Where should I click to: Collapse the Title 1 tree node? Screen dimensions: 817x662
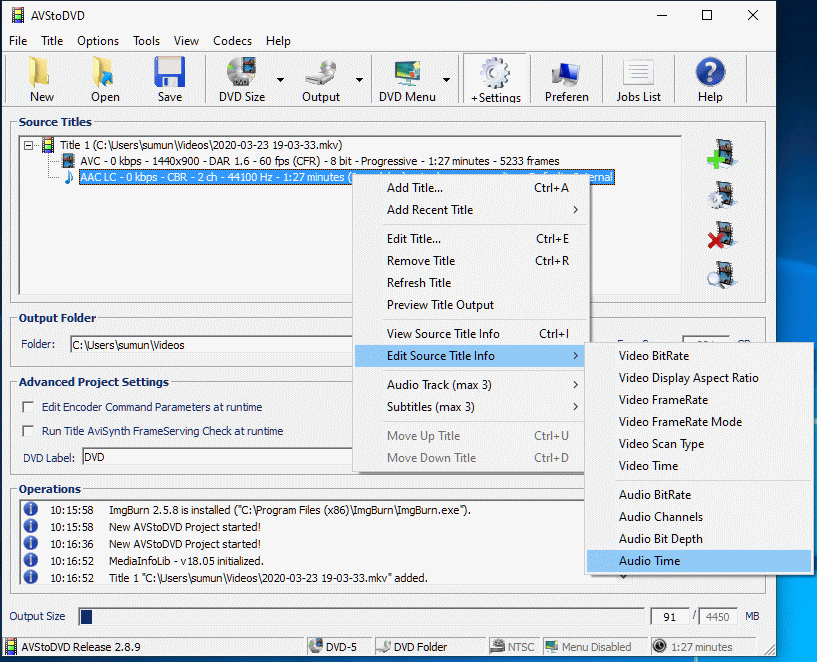[29, 145]
